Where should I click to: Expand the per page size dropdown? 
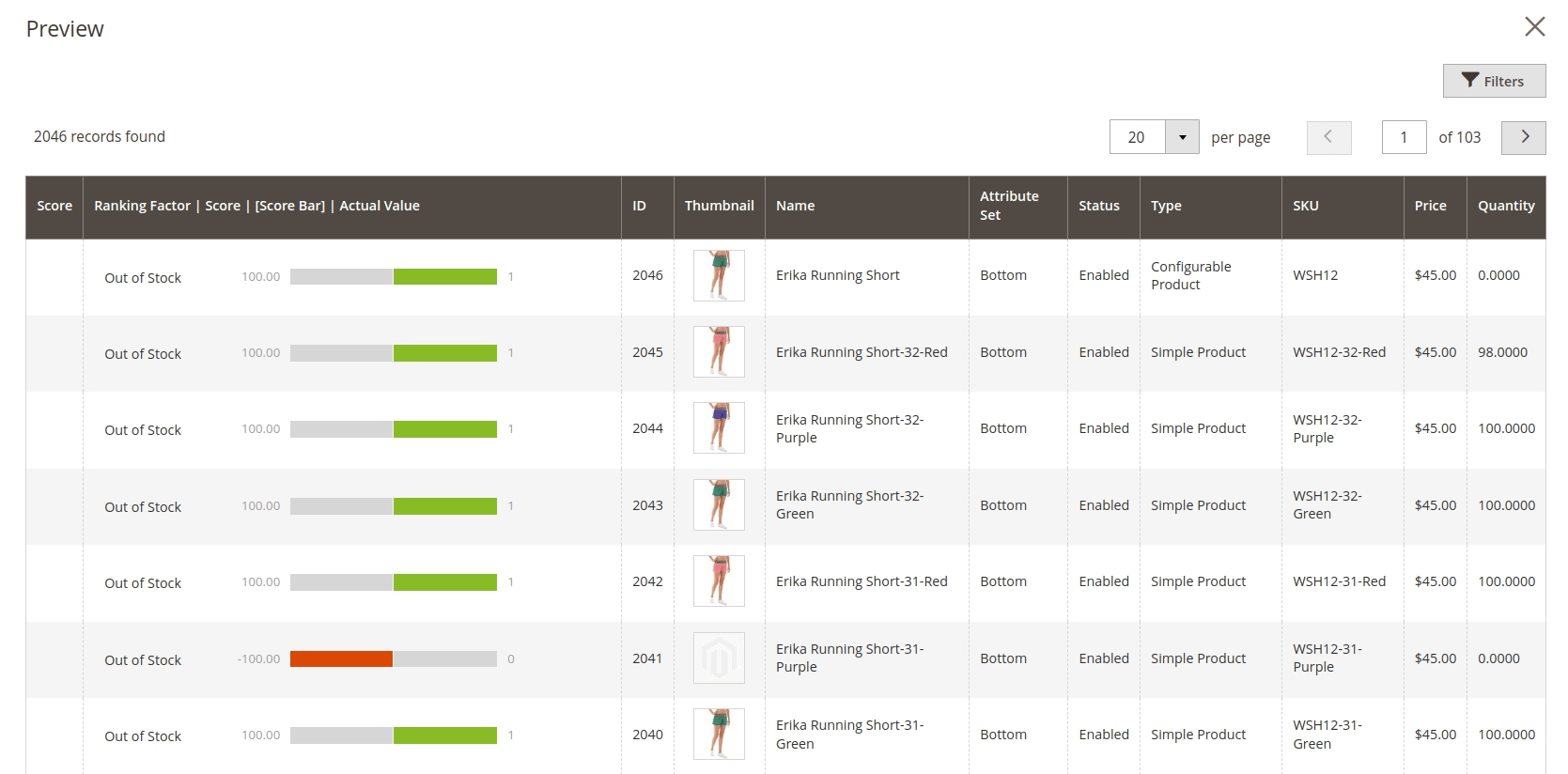click(x=1182, y=137)
